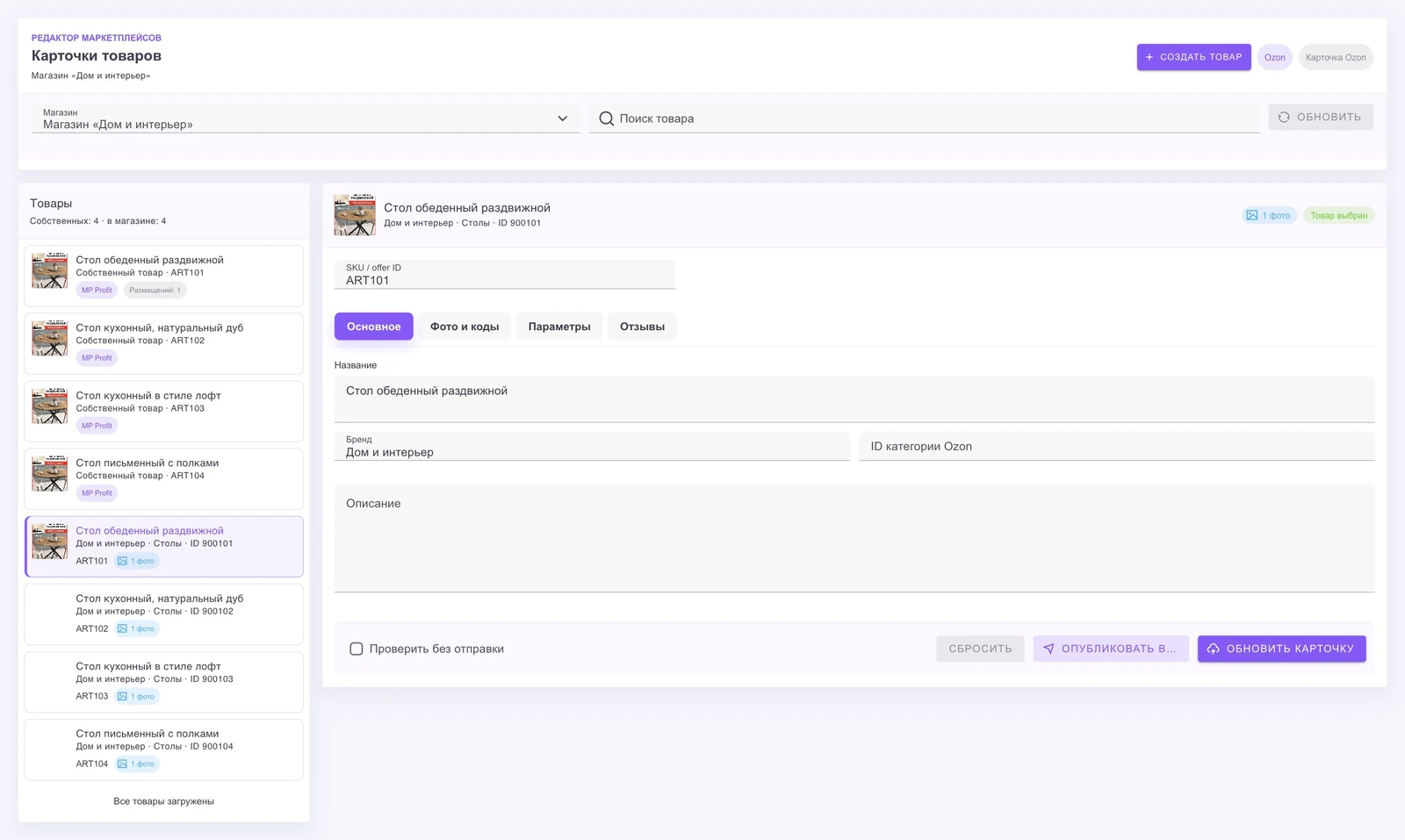Click the СБРОСИТЬ button
The height and width of the screenshot is (840, 1405).
[x=980, y=649]
